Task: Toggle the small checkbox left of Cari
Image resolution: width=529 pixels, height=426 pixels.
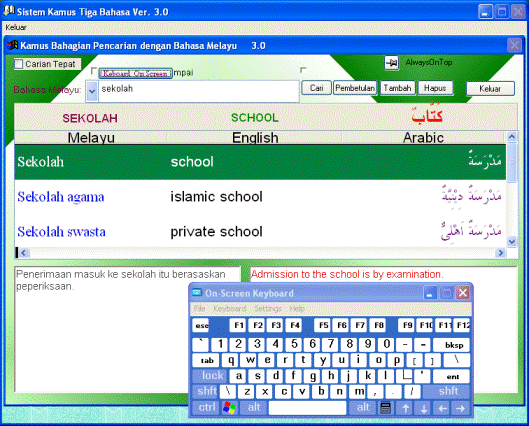Action: (303, 70)
